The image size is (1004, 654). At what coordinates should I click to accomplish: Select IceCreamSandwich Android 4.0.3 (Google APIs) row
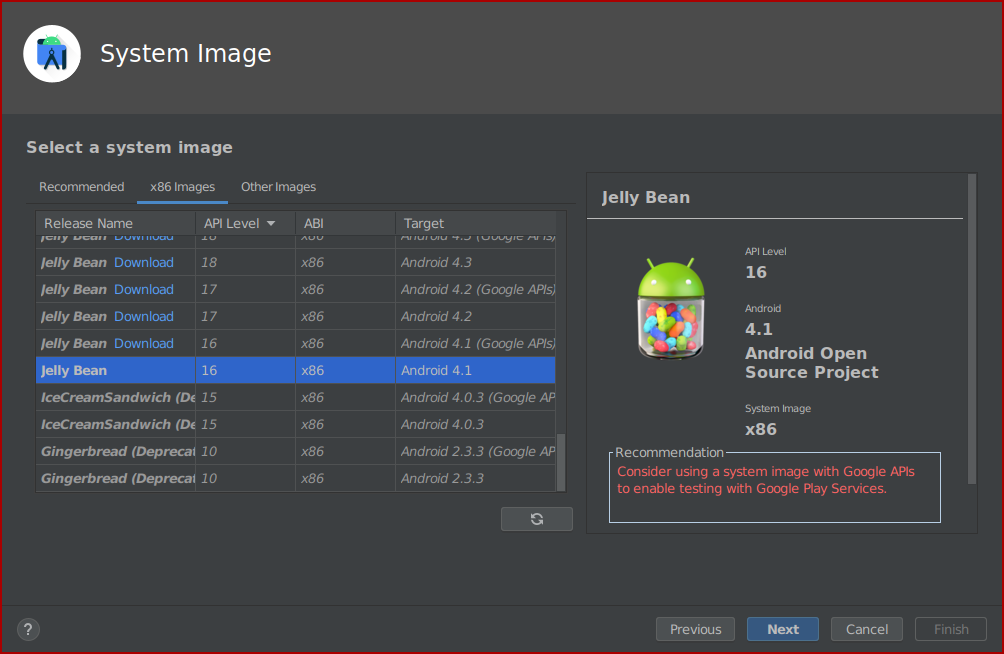[x=296, y=397]
